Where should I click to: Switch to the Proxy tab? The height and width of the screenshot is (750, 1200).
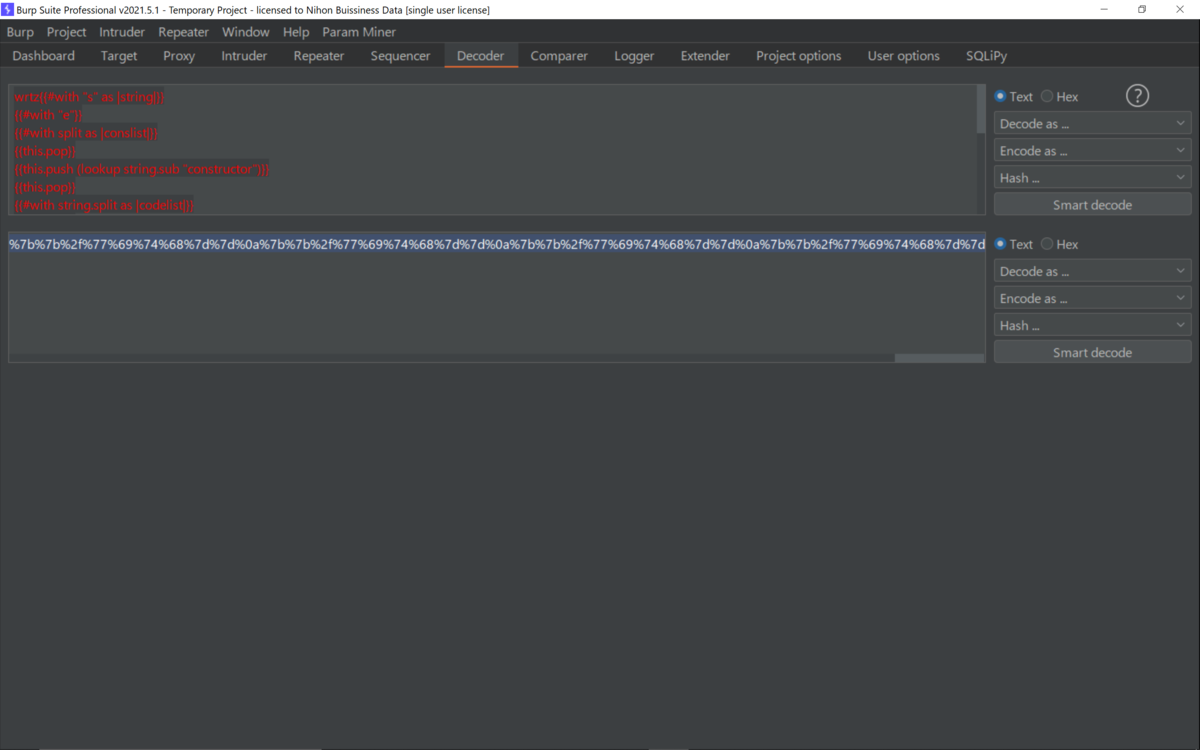[x=179, y=56]
